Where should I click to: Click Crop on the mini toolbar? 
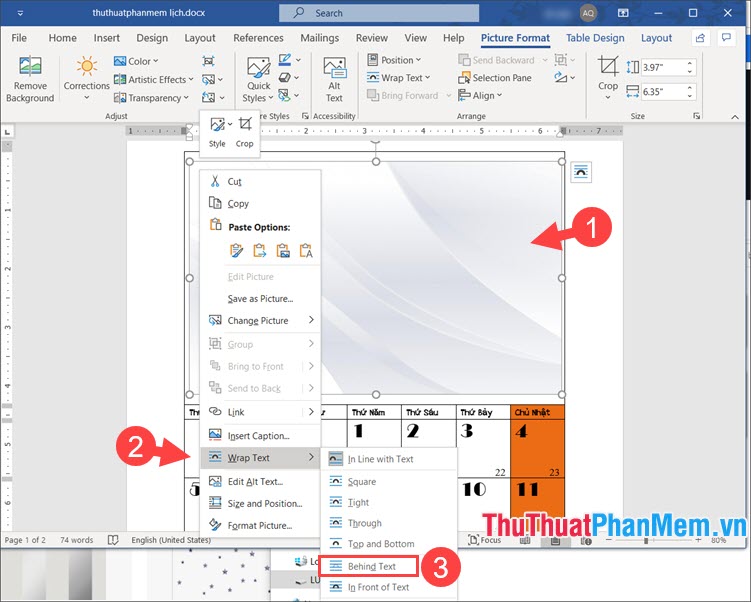point(244,132)
